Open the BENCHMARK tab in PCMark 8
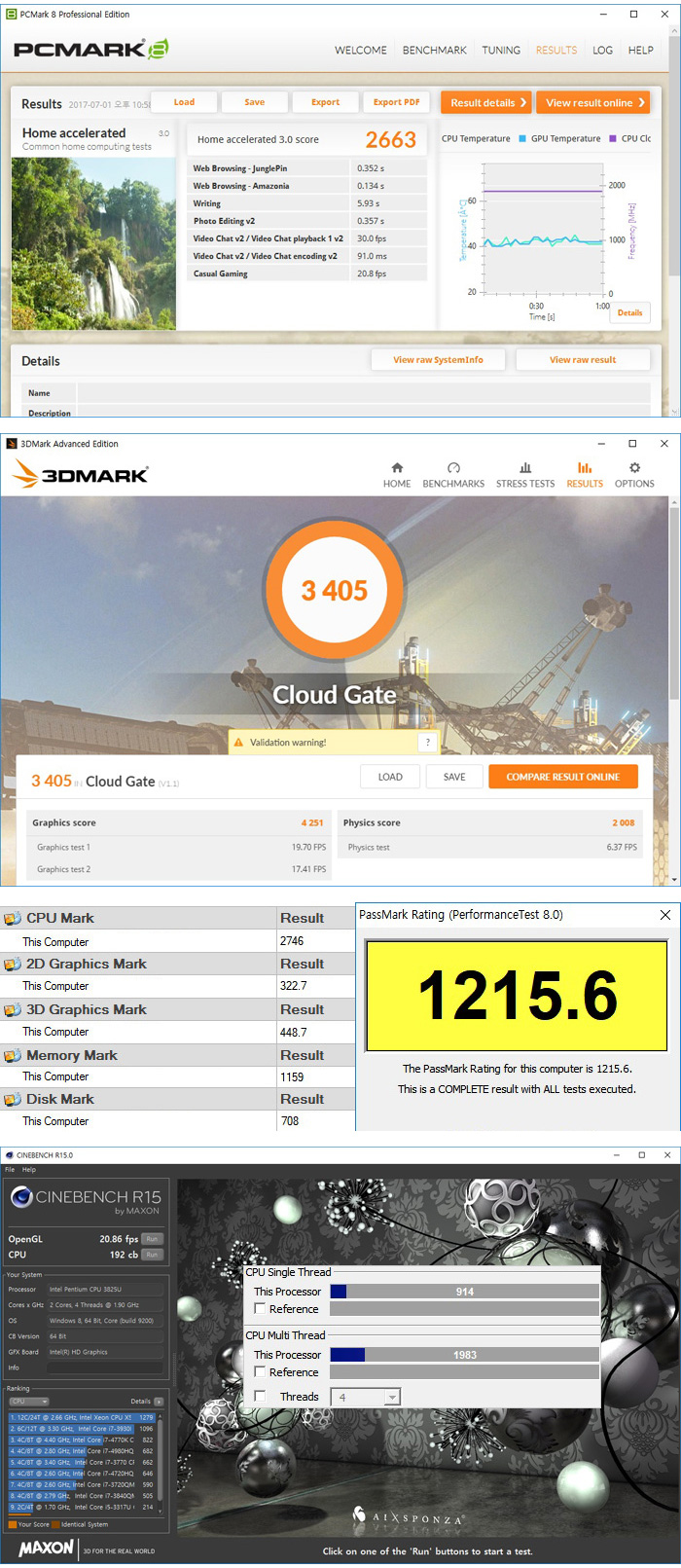Image resolution: width=681 pixels, height=1568 pixels. pyautogui.click(x=435, y=50)
